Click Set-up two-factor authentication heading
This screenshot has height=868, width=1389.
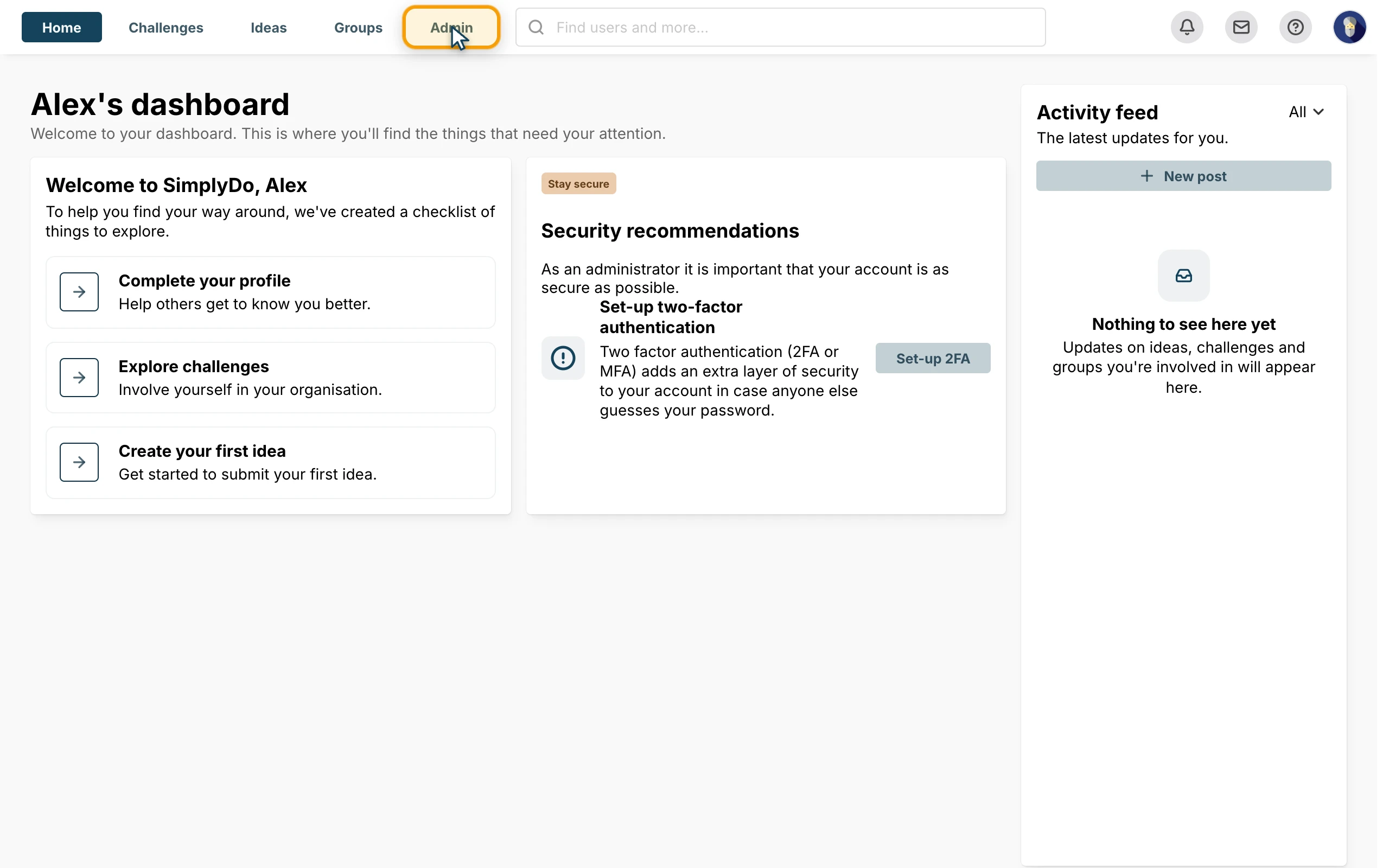(671, 317)
